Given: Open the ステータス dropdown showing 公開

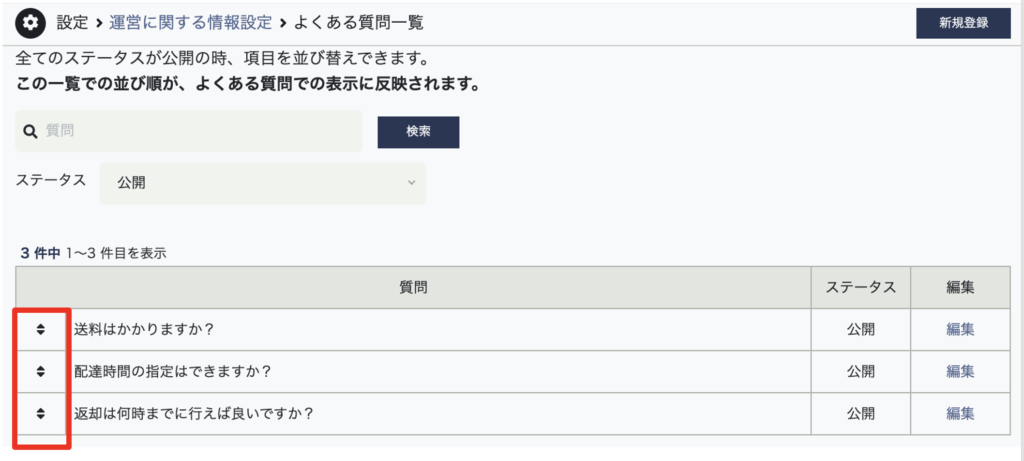Looking at the screenshot, I should tap(262, 183).
